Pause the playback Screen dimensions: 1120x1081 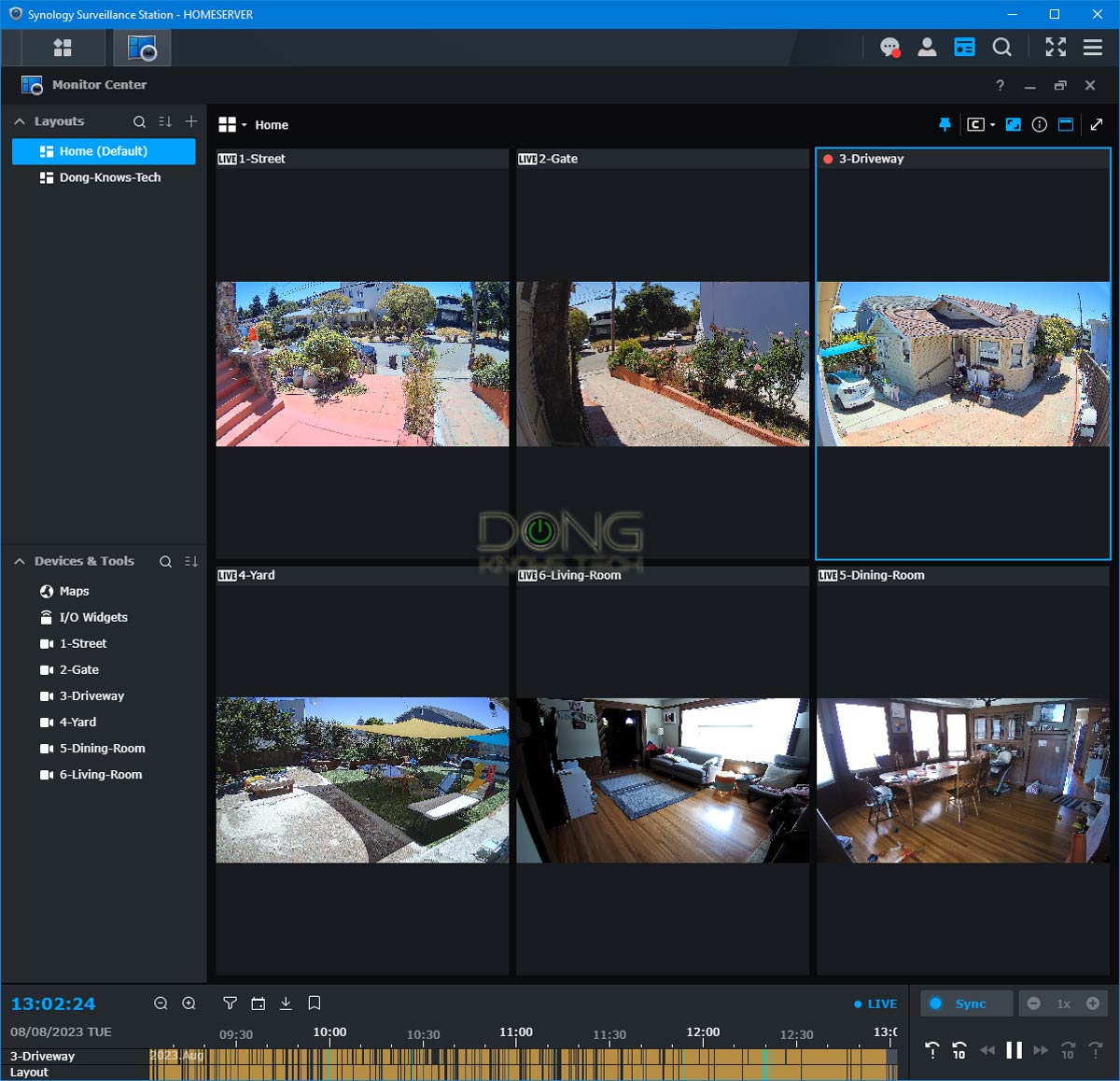pyautogui.click(x=1014, y=1050)
